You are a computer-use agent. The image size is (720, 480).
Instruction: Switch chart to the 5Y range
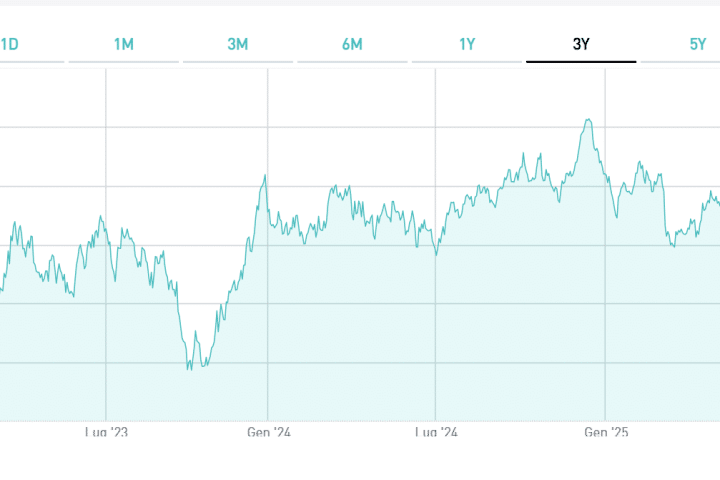[x=697, y=44]
